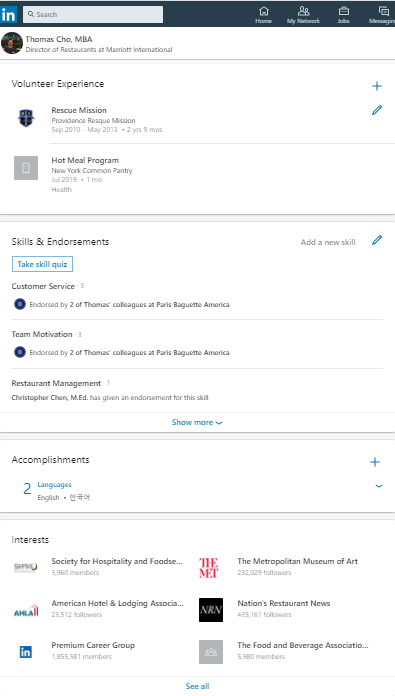Open Nation's Restaurant News logo
Image resolution: width=395 pixels, height=696 pixels.
coord(211,610)
